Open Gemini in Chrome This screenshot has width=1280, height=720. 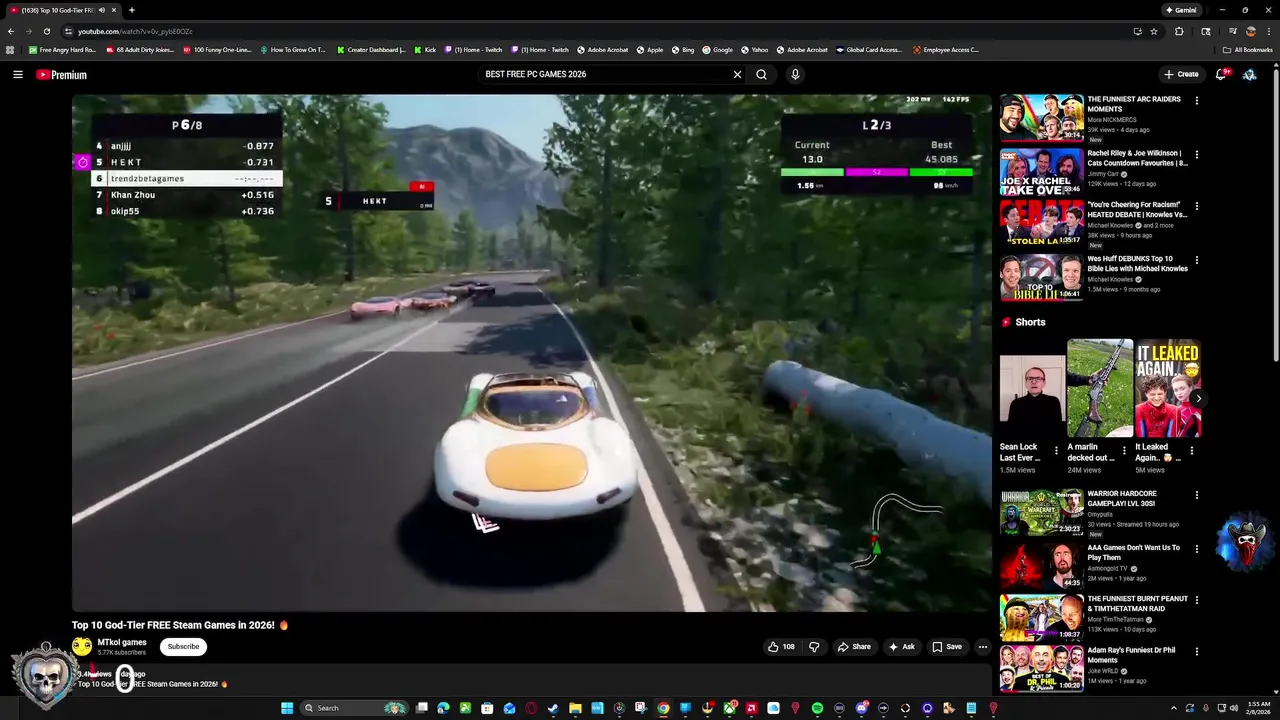[x=1181, y=10]
